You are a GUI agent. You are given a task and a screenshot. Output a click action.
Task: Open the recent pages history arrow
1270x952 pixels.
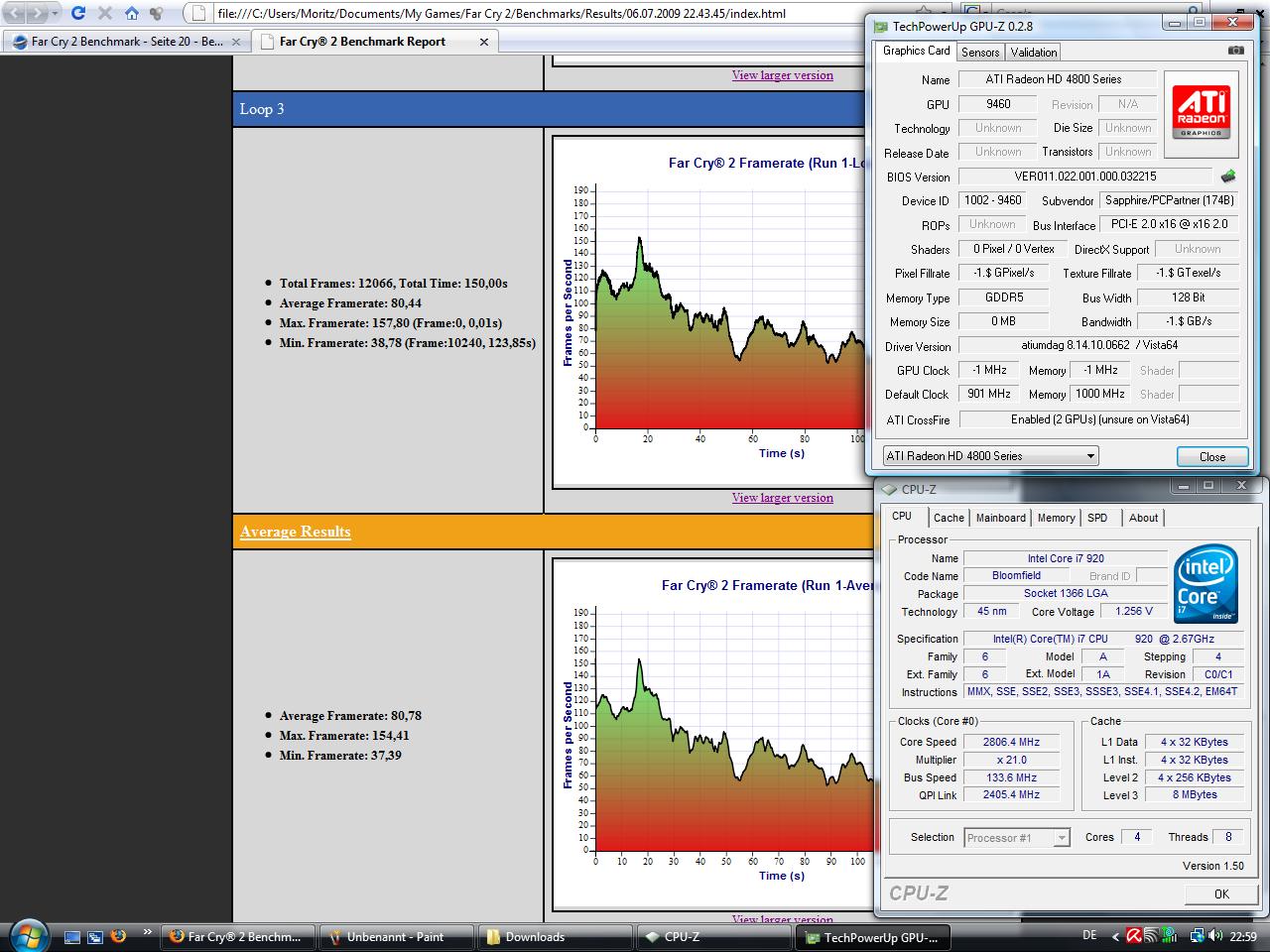coord(54,14)
